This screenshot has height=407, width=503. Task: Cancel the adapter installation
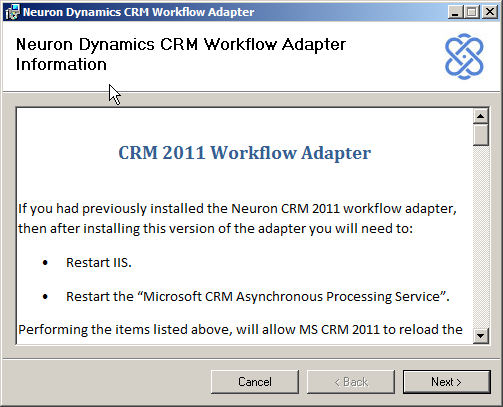(255, 382)
